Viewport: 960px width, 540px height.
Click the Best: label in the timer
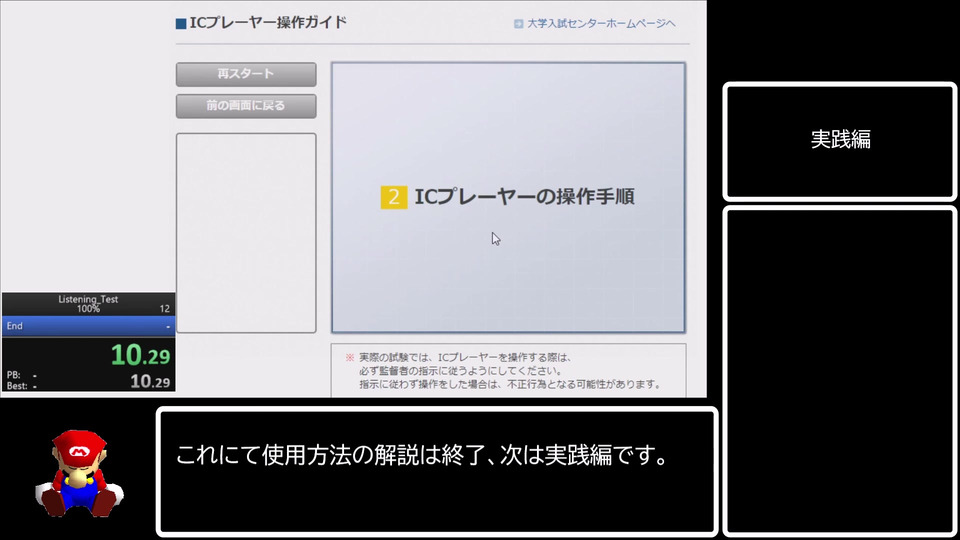(x=17, y=386)
